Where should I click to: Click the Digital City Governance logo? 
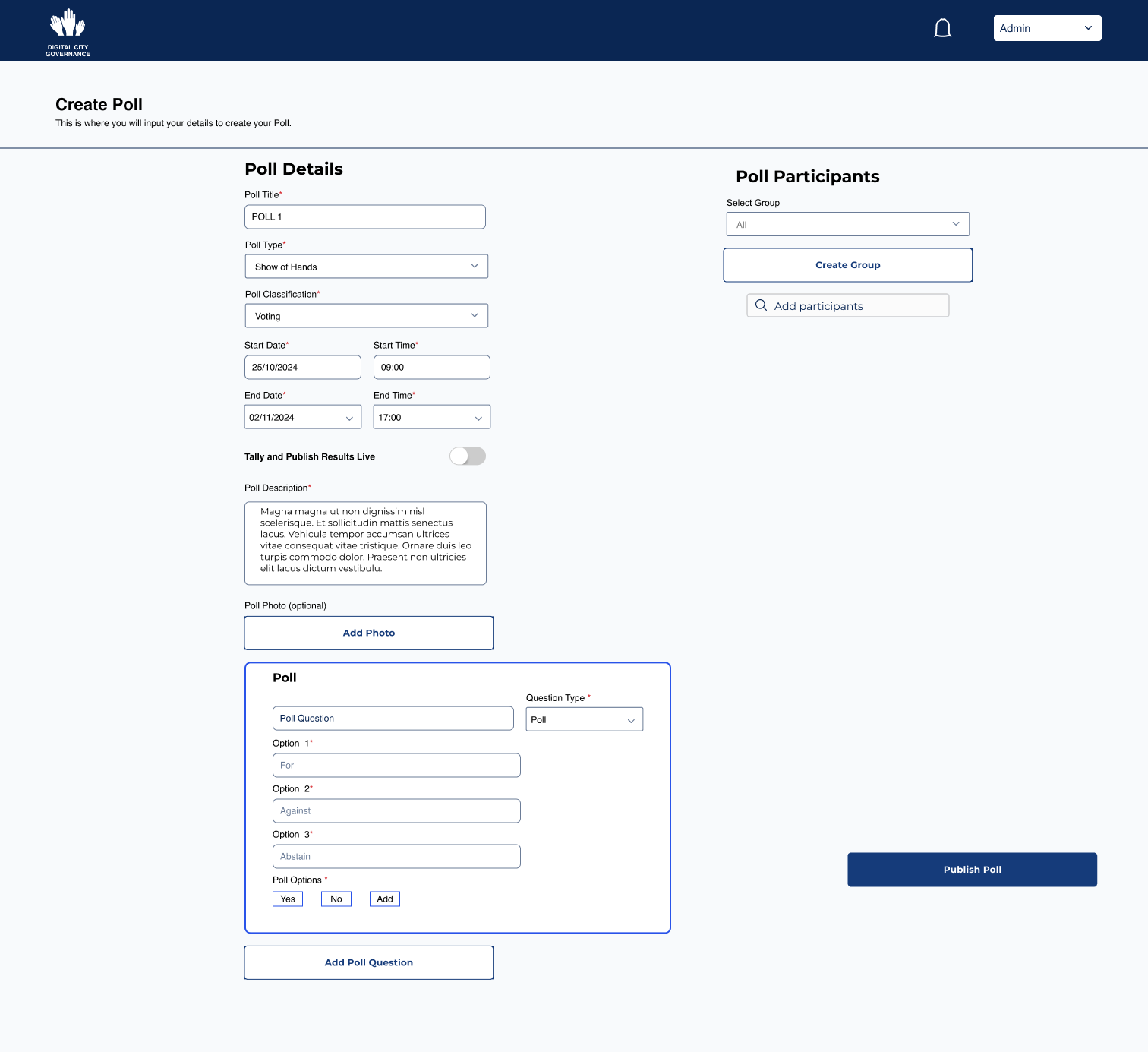click(68, 32)
